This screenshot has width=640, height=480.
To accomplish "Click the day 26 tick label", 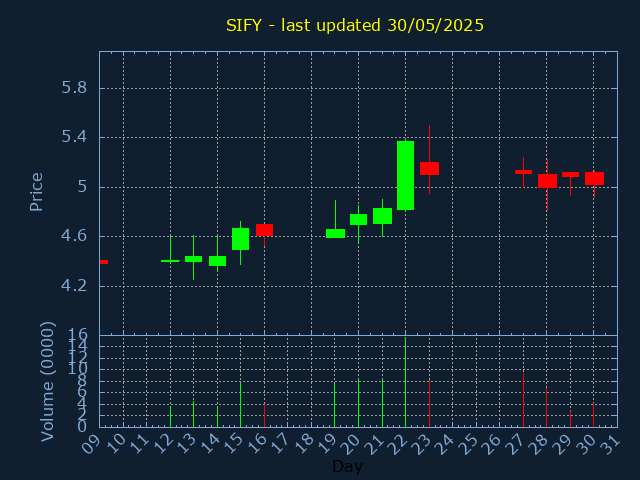I will (x=491, y=444).
